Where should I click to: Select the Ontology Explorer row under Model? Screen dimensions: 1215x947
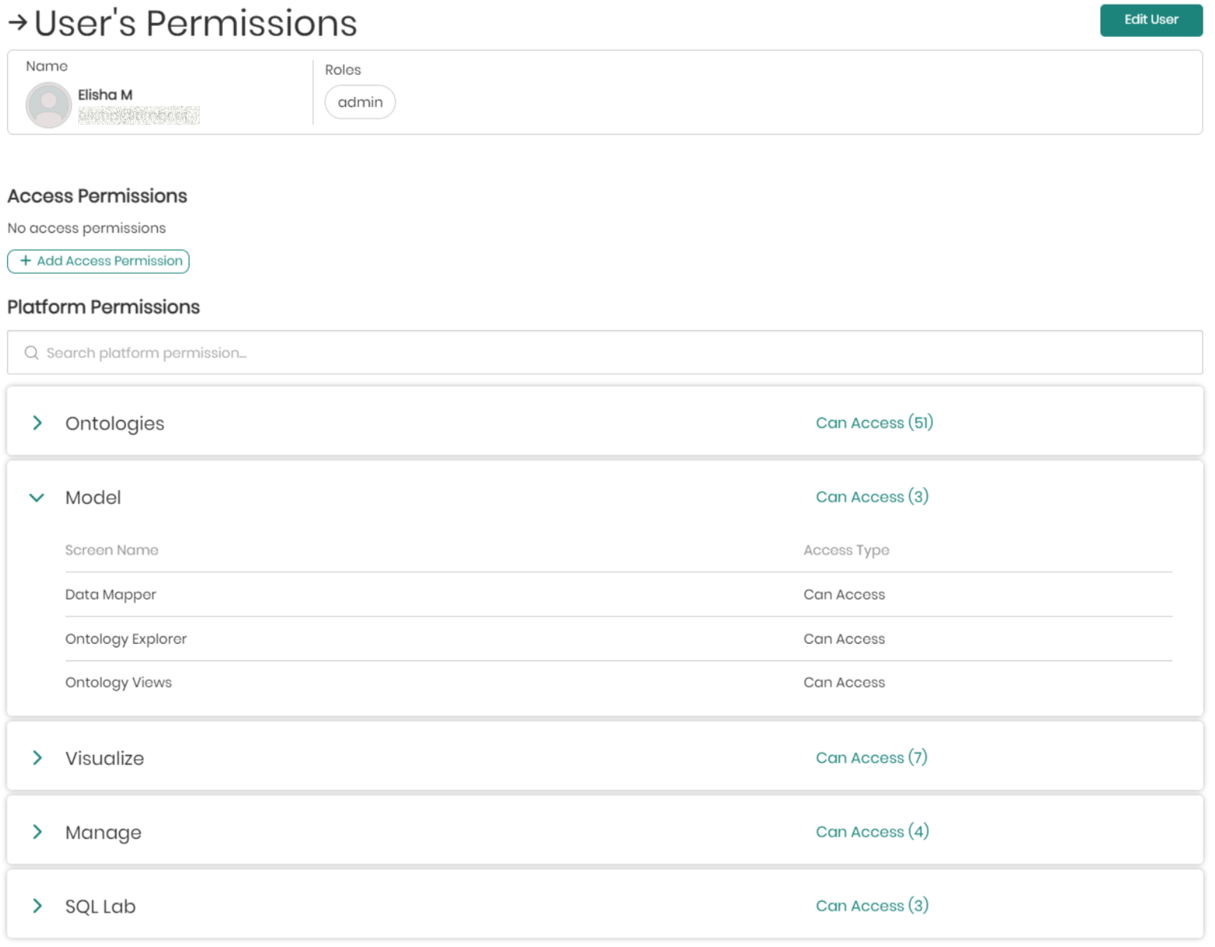click(126, 638)
